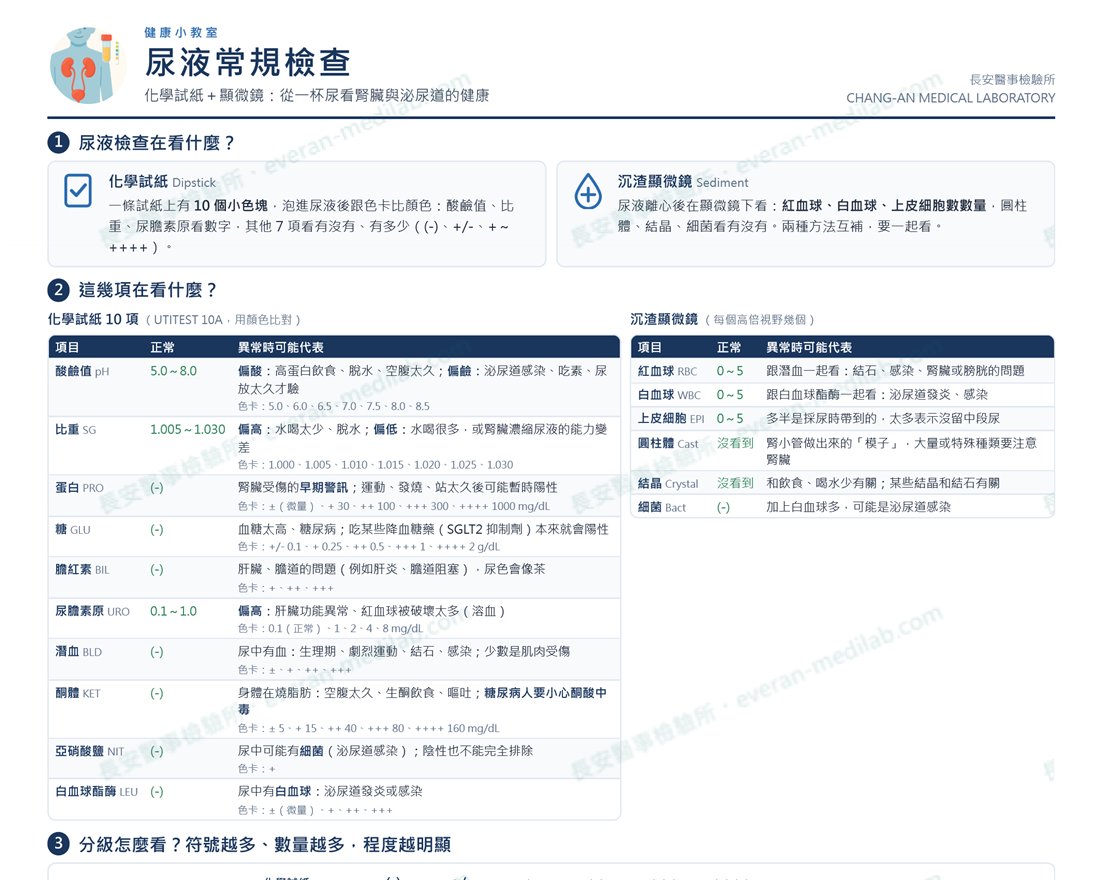This screenshot has height=880, width=1100.
Task: Click the dipstick checkmark icon
Action: [x=78, y=190]
